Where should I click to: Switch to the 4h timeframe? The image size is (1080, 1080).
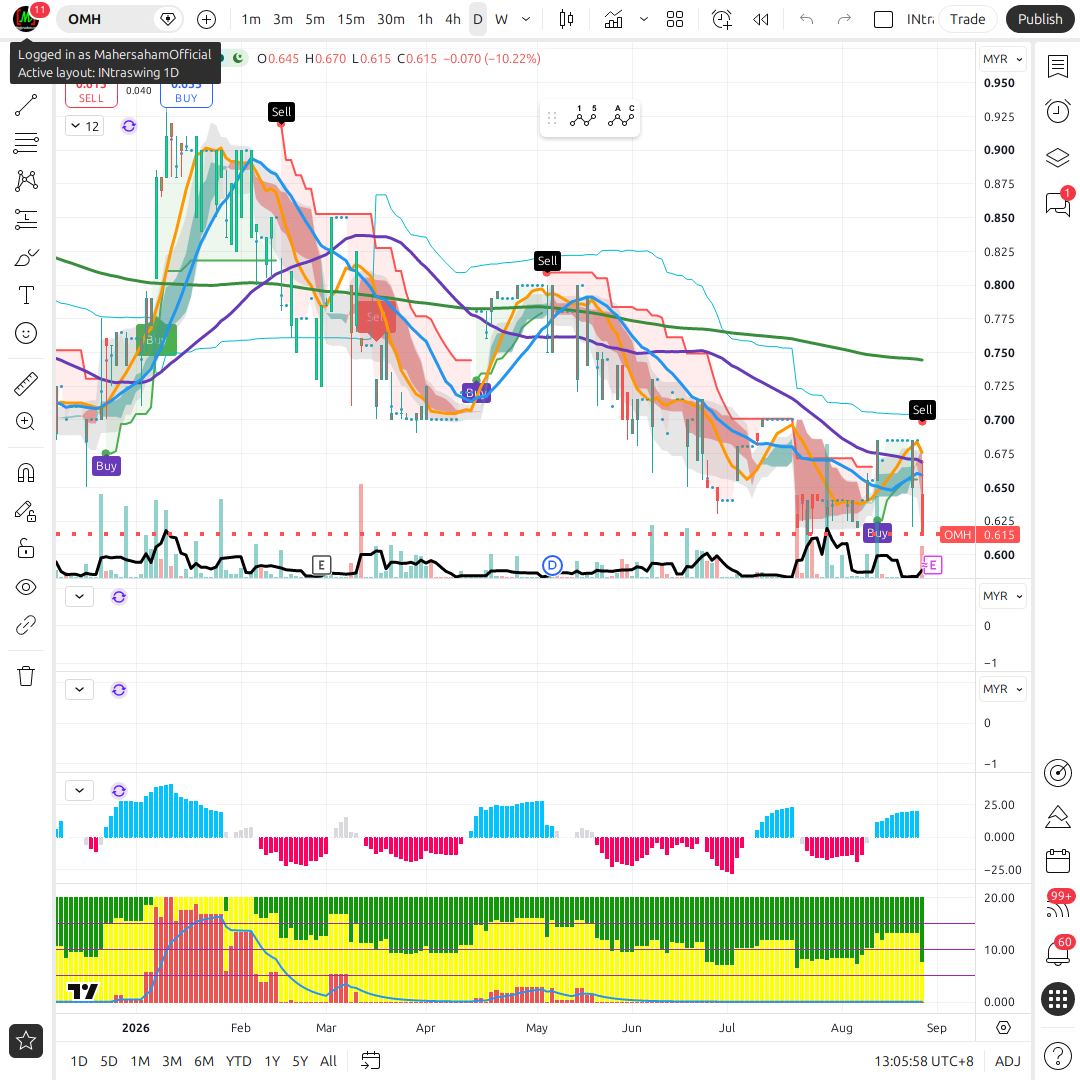coord(453,19)
